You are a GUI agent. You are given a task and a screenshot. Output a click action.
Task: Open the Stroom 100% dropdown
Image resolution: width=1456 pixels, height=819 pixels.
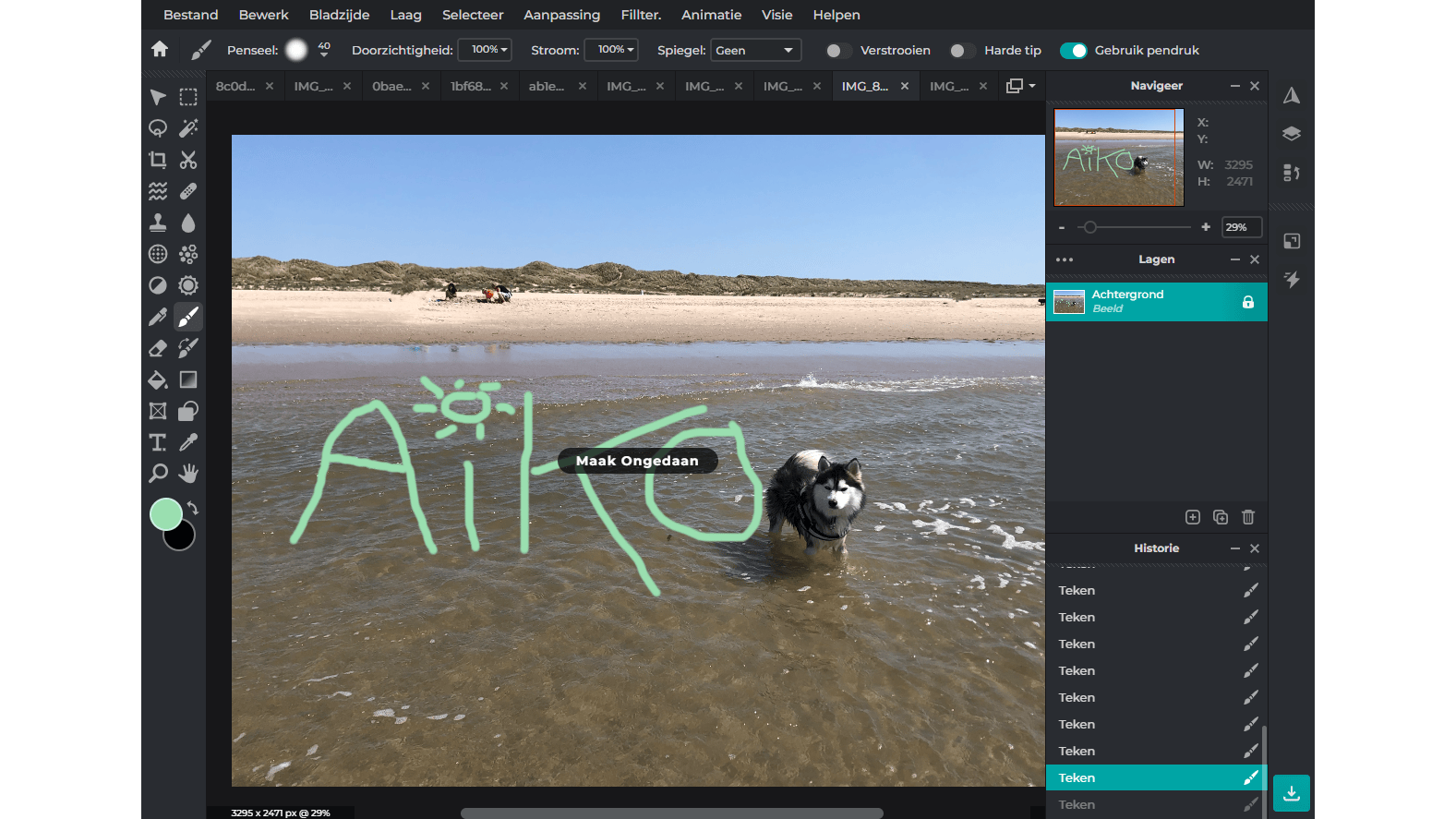click(x=611, y=50)
